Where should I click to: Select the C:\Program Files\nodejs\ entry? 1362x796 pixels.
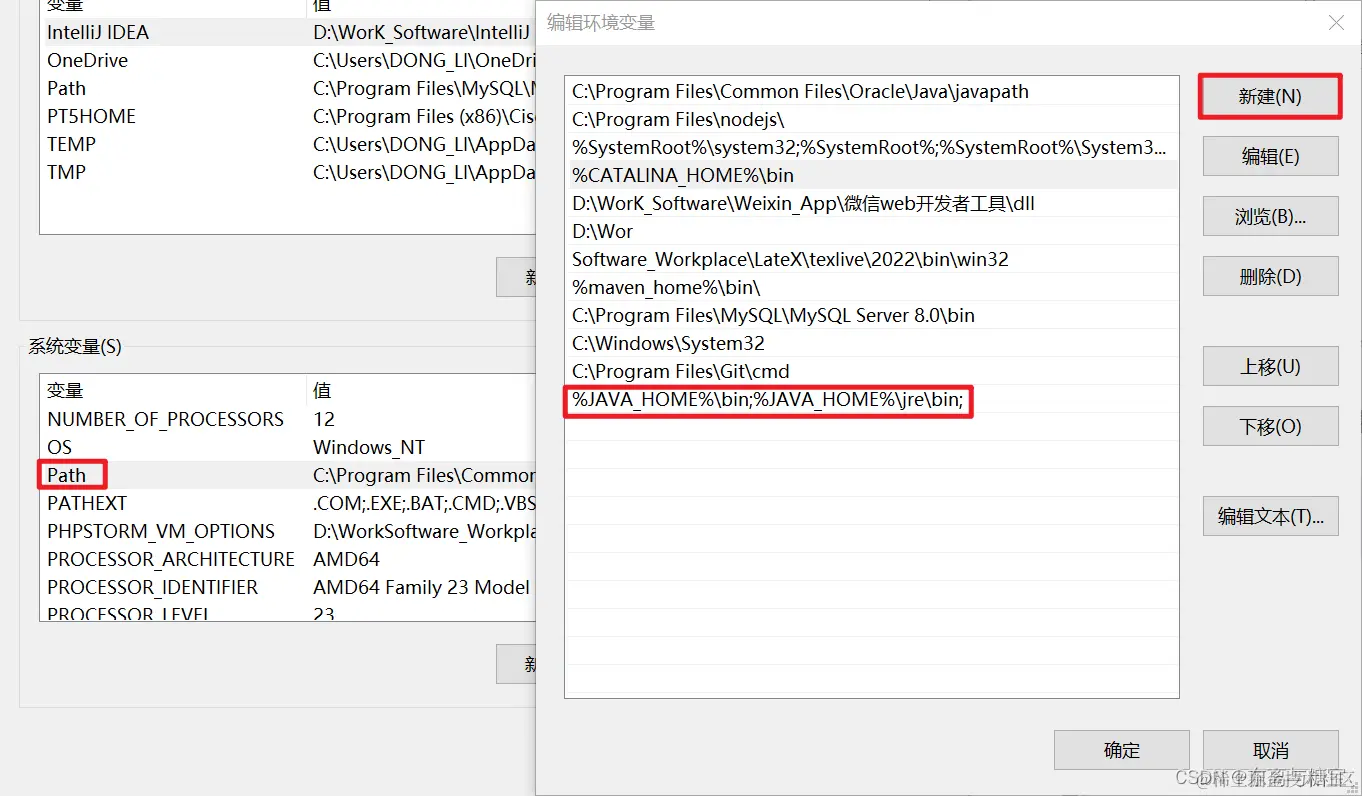872,119
